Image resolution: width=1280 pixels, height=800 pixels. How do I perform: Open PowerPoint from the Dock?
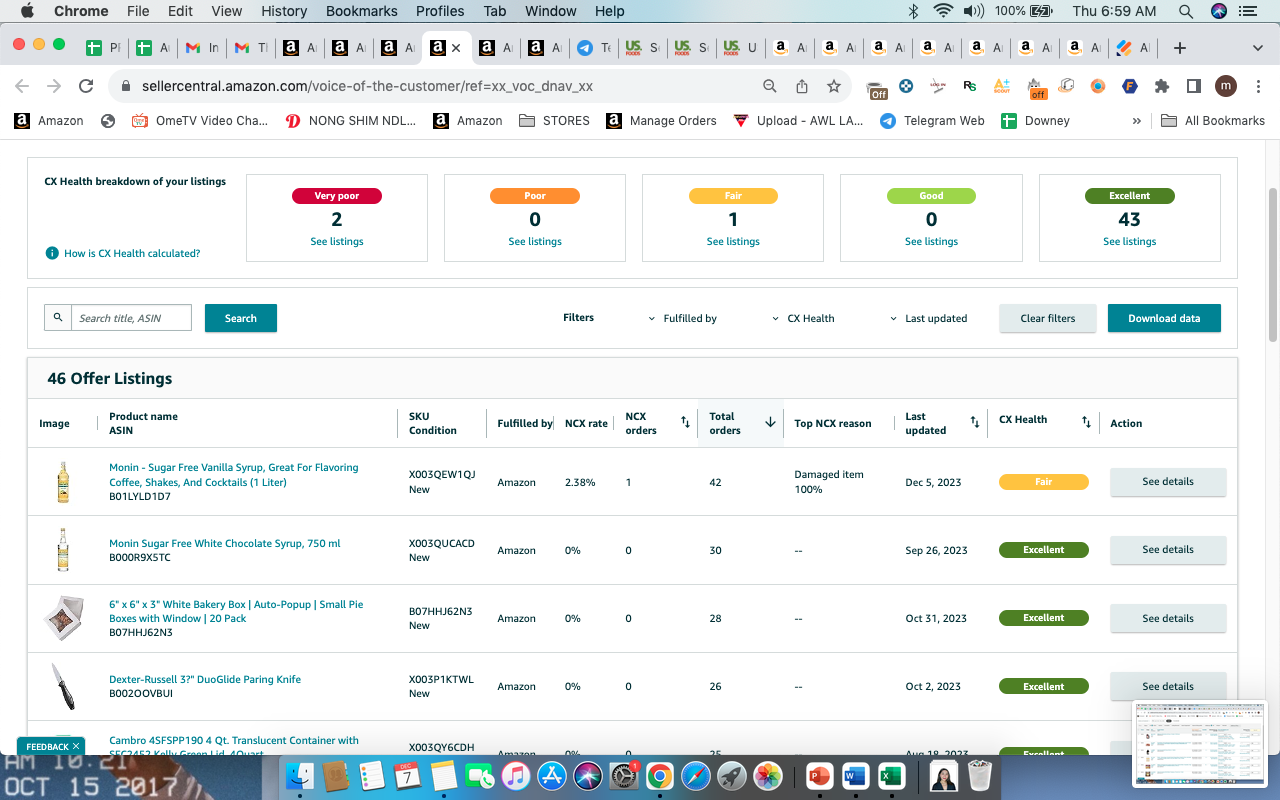[818, 775]
